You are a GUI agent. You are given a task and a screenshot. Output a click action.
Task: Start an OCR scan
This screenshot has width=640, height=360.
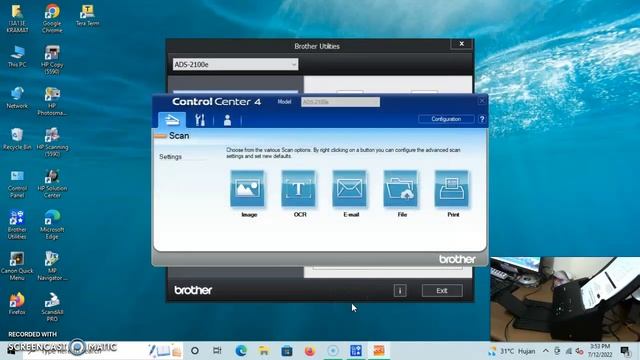[x=298, y=189]
